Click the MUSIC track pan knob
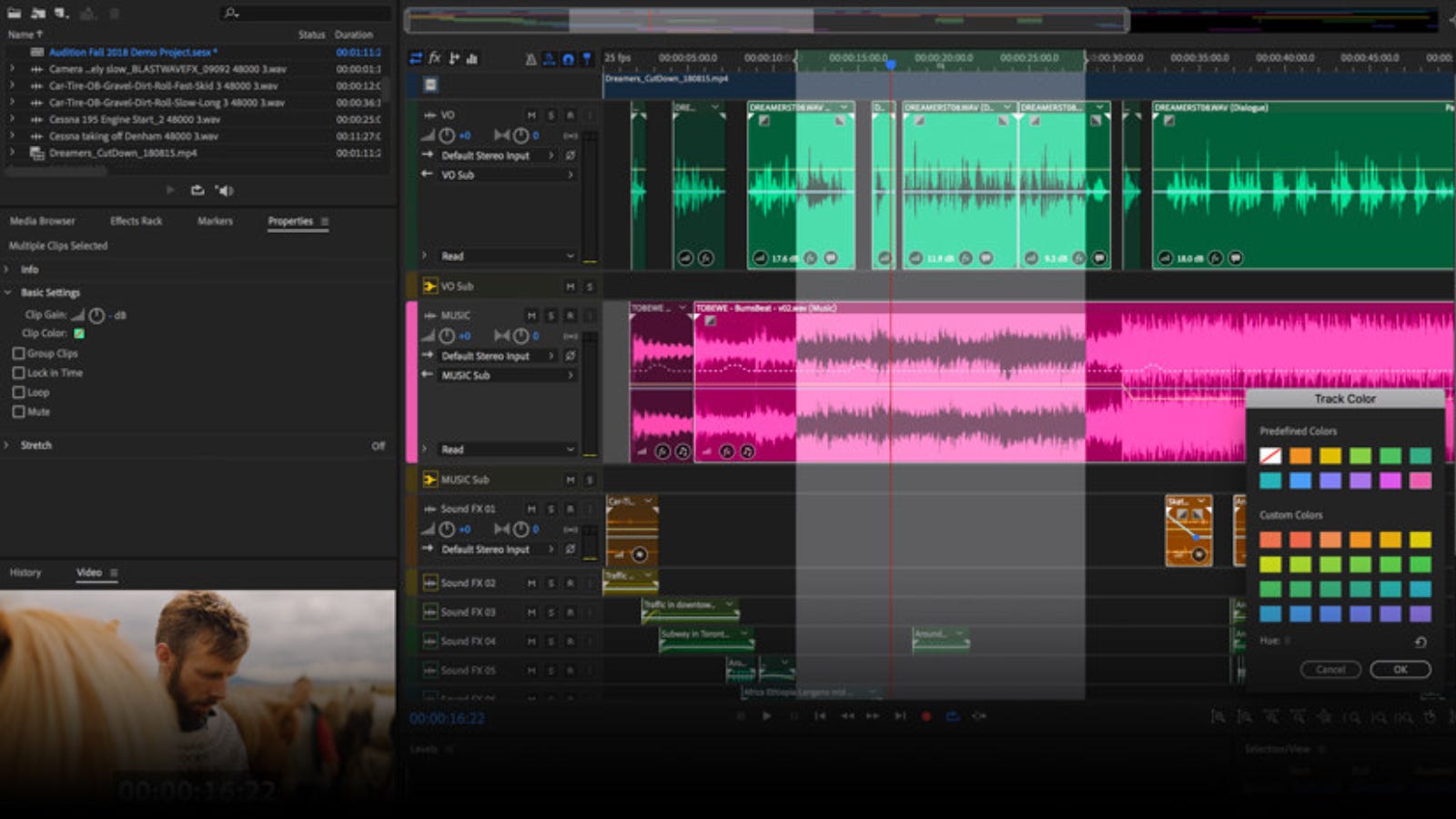Viewport: 1456px width, 819px height. 521,336
